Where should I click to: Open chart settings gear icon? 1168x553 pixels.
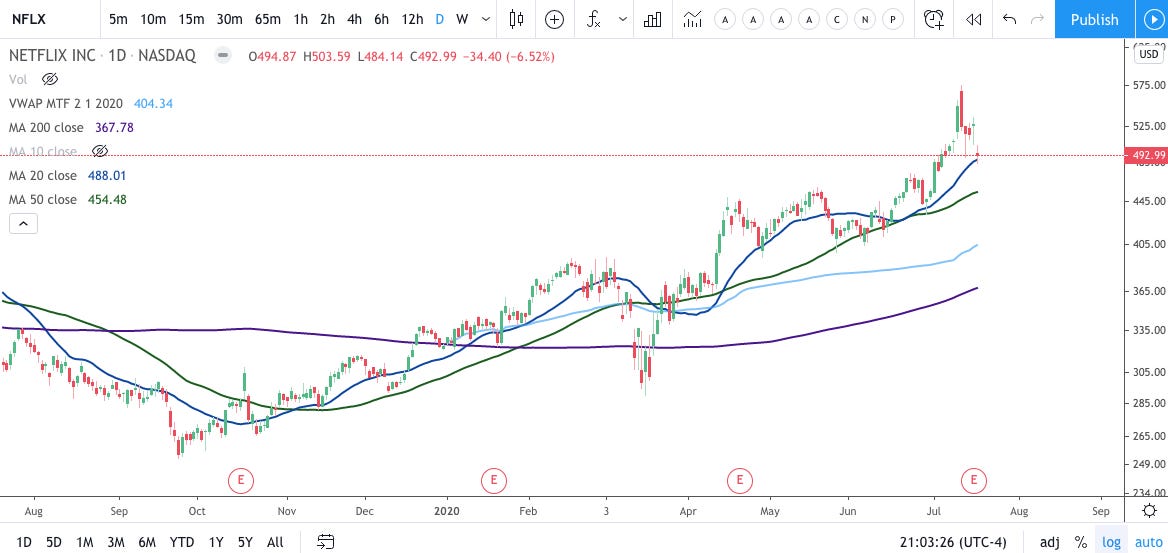click(1149, 511)
